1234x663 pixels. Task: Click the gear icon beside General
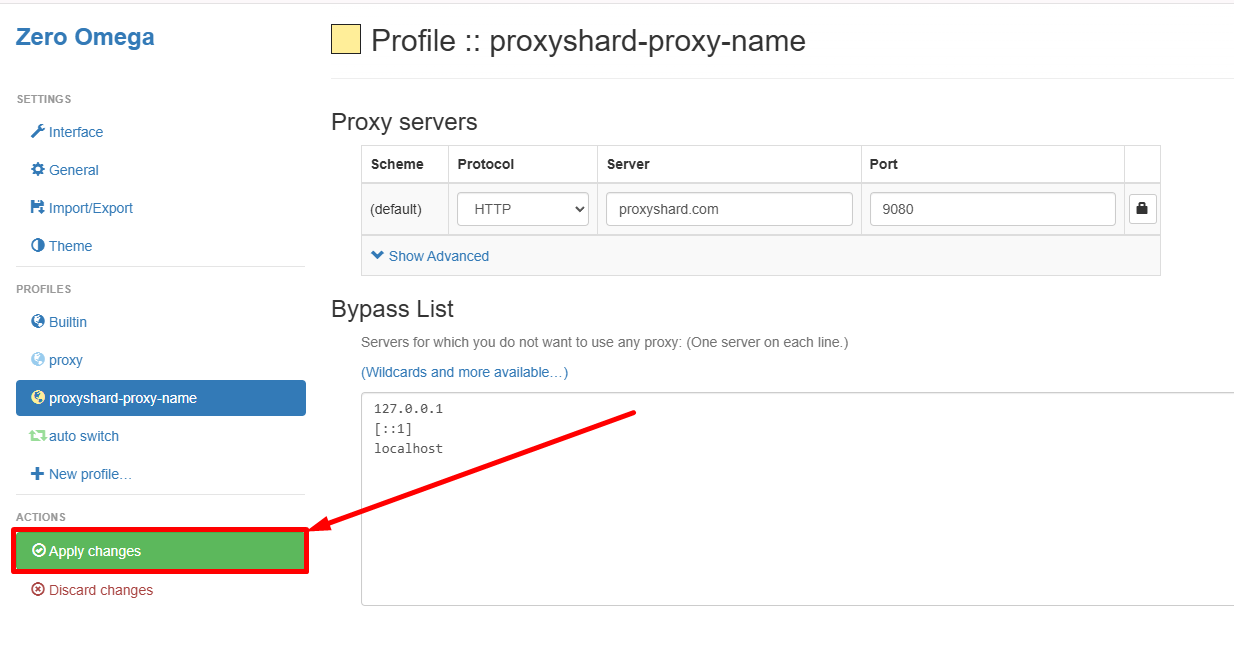[38, 170]
